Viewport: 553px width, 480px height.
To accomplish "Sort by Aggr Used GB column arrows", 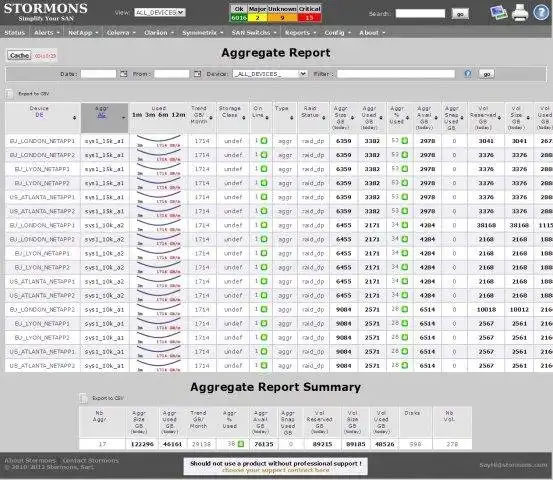I will point(381,118).
